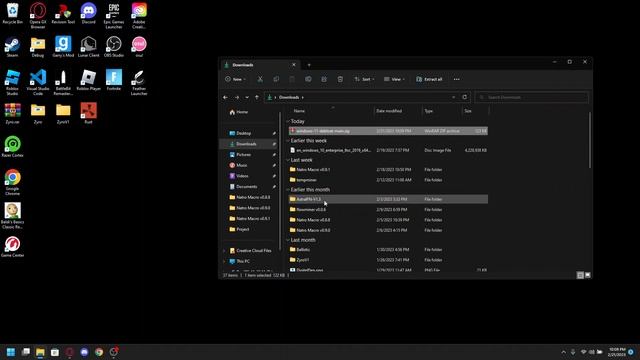Collapse the Last week group

click(x=288, y=160)
